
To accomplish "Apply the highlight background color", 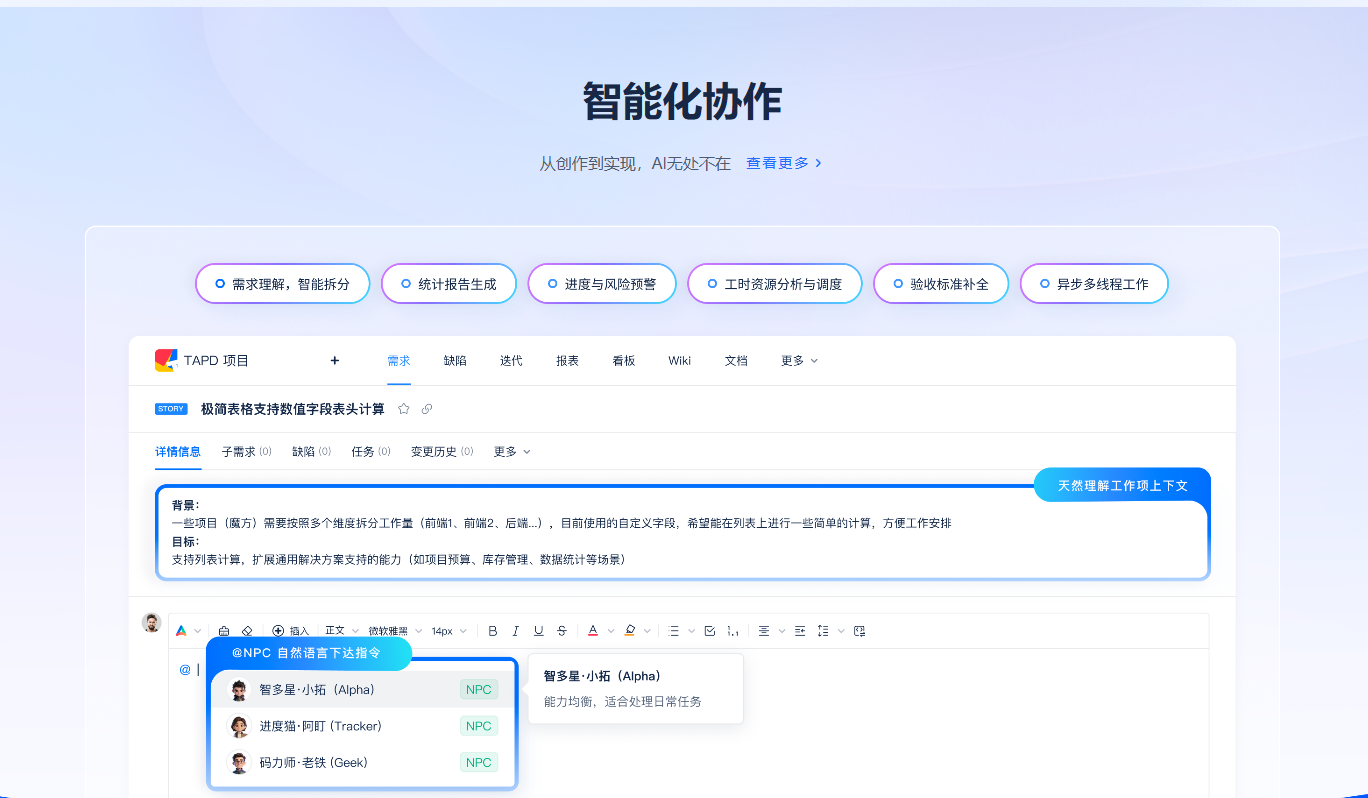I will click(x=630, y=631).
